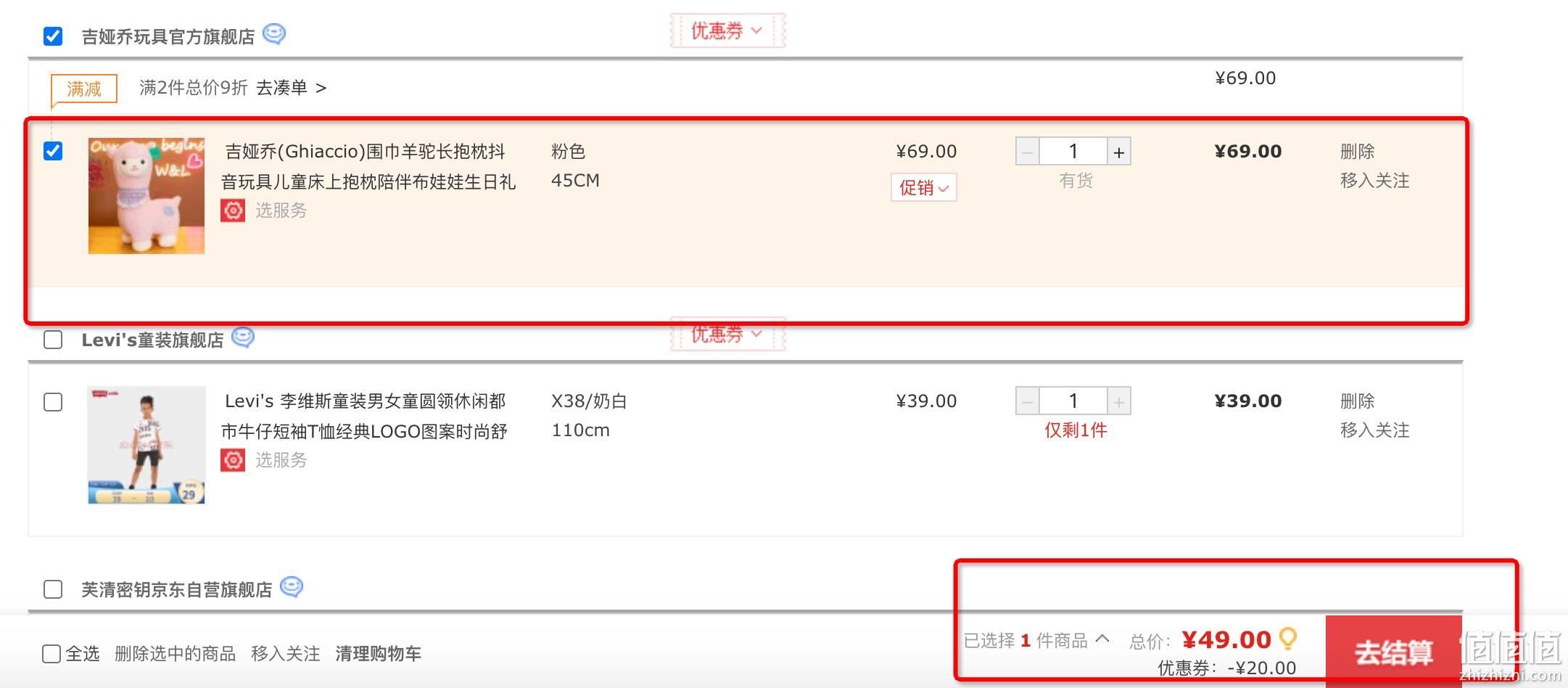Open chat icon beside Levi's童装旗舰店

[242, 337]
